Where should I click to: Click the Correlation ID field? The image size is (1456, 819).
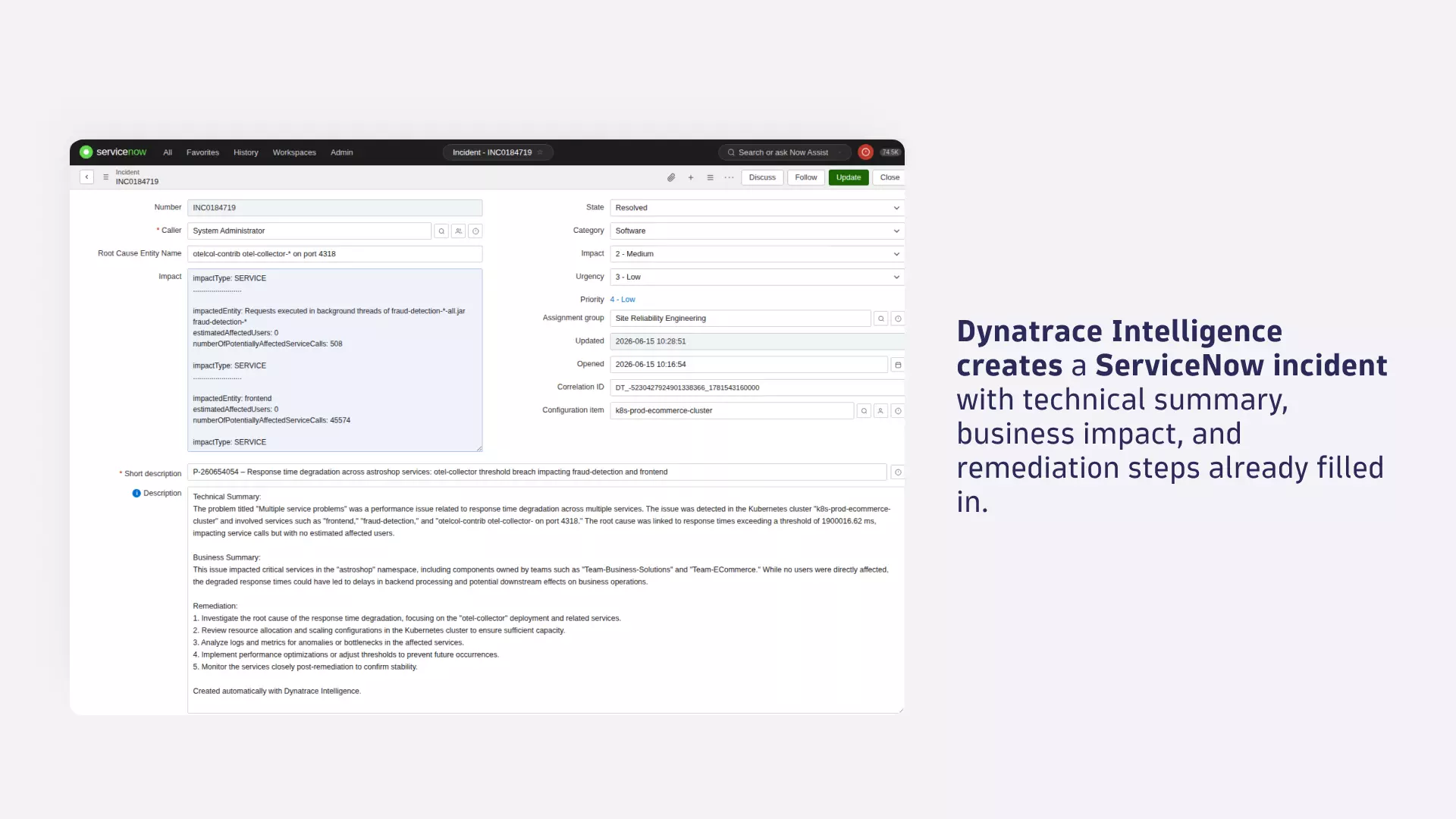point(757,388)
